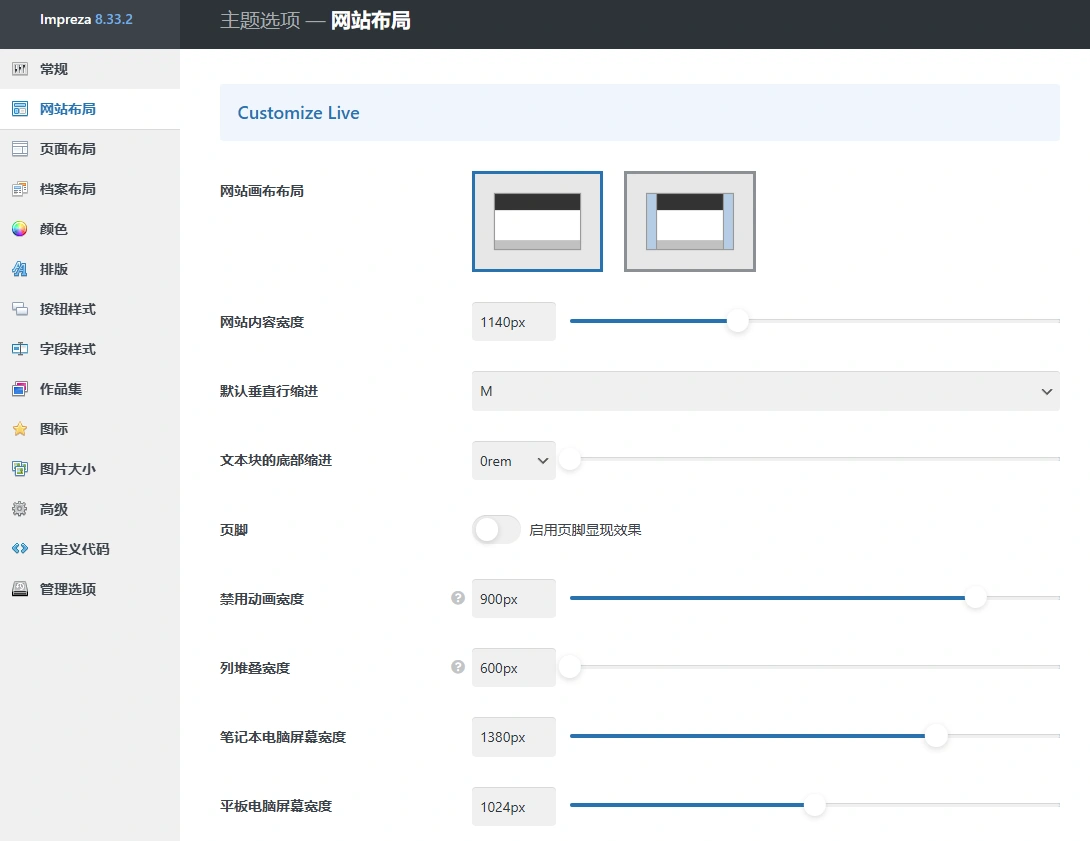
Task: Open the 0rem unit dropdown for 文本块的底部缩进
Action: pyautogui.click(x=513, y=460)
